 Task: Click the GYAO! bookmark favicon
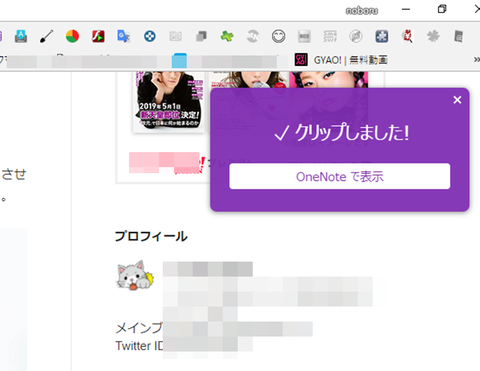coord(301,60)
